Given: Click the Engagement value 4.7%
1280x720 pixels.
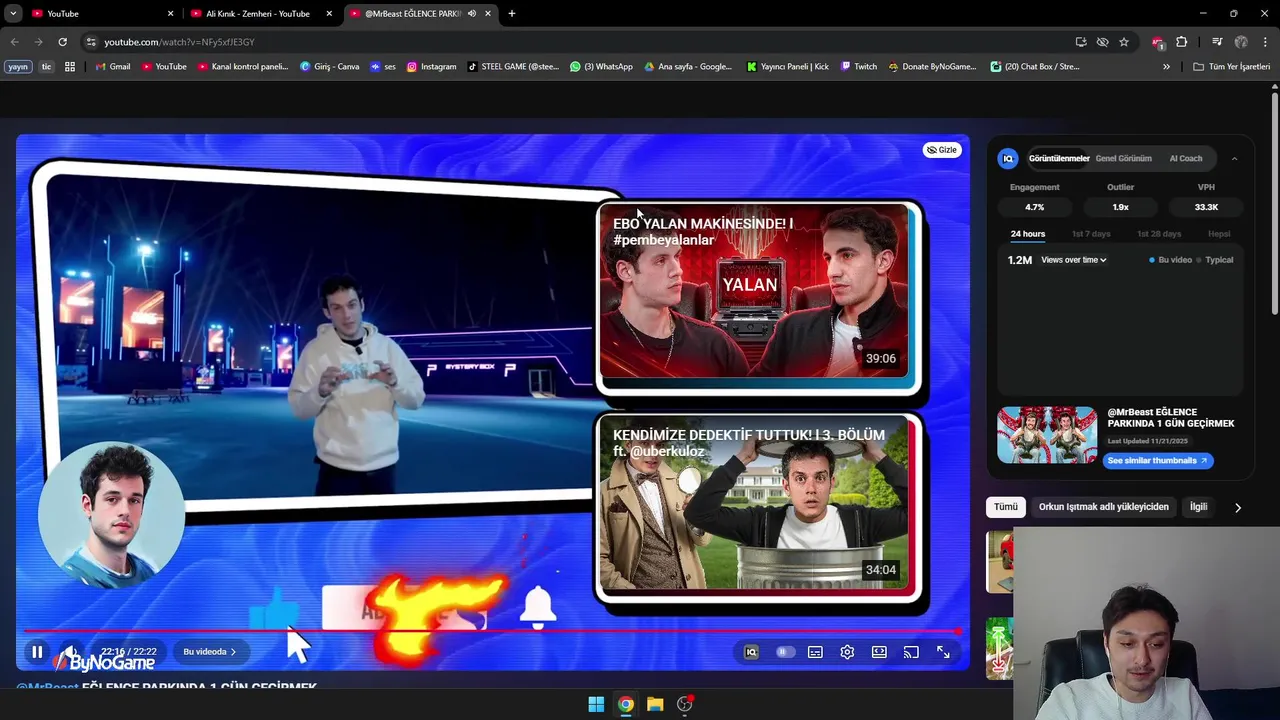Looking at the screenshot, I should 1034,207.
